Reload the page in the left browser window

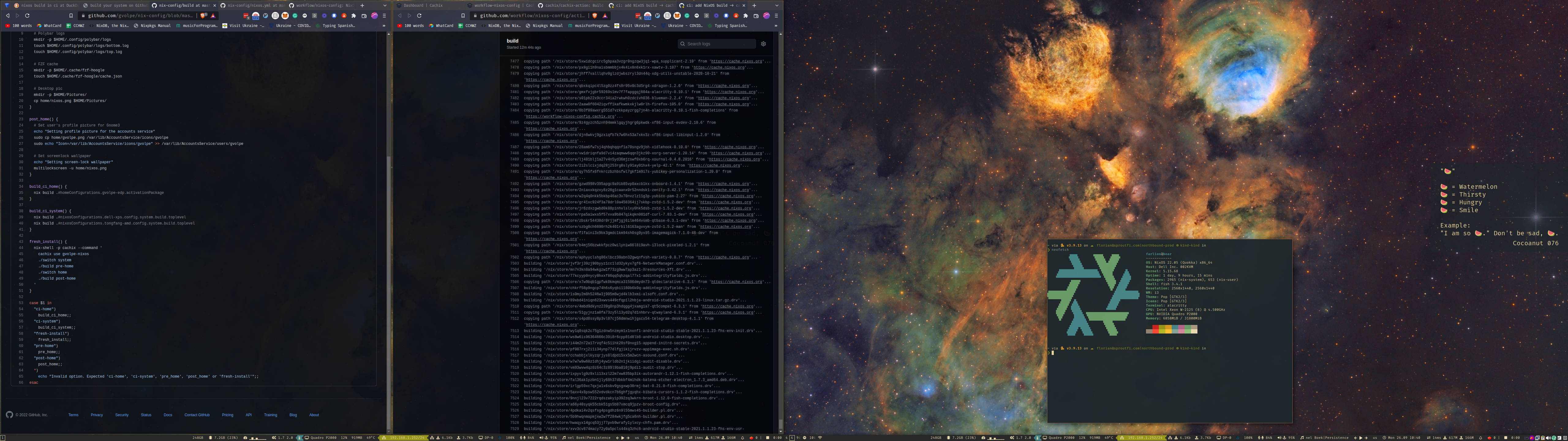point(27,16)
